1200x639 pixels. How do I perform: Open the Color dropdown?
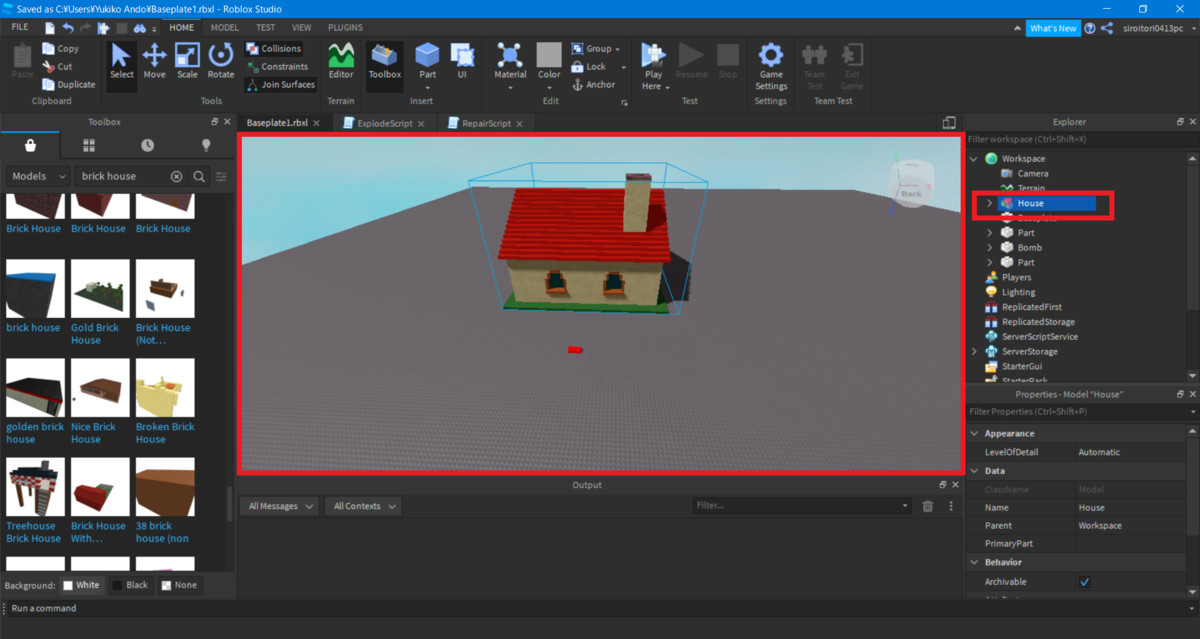click(549, 87)
